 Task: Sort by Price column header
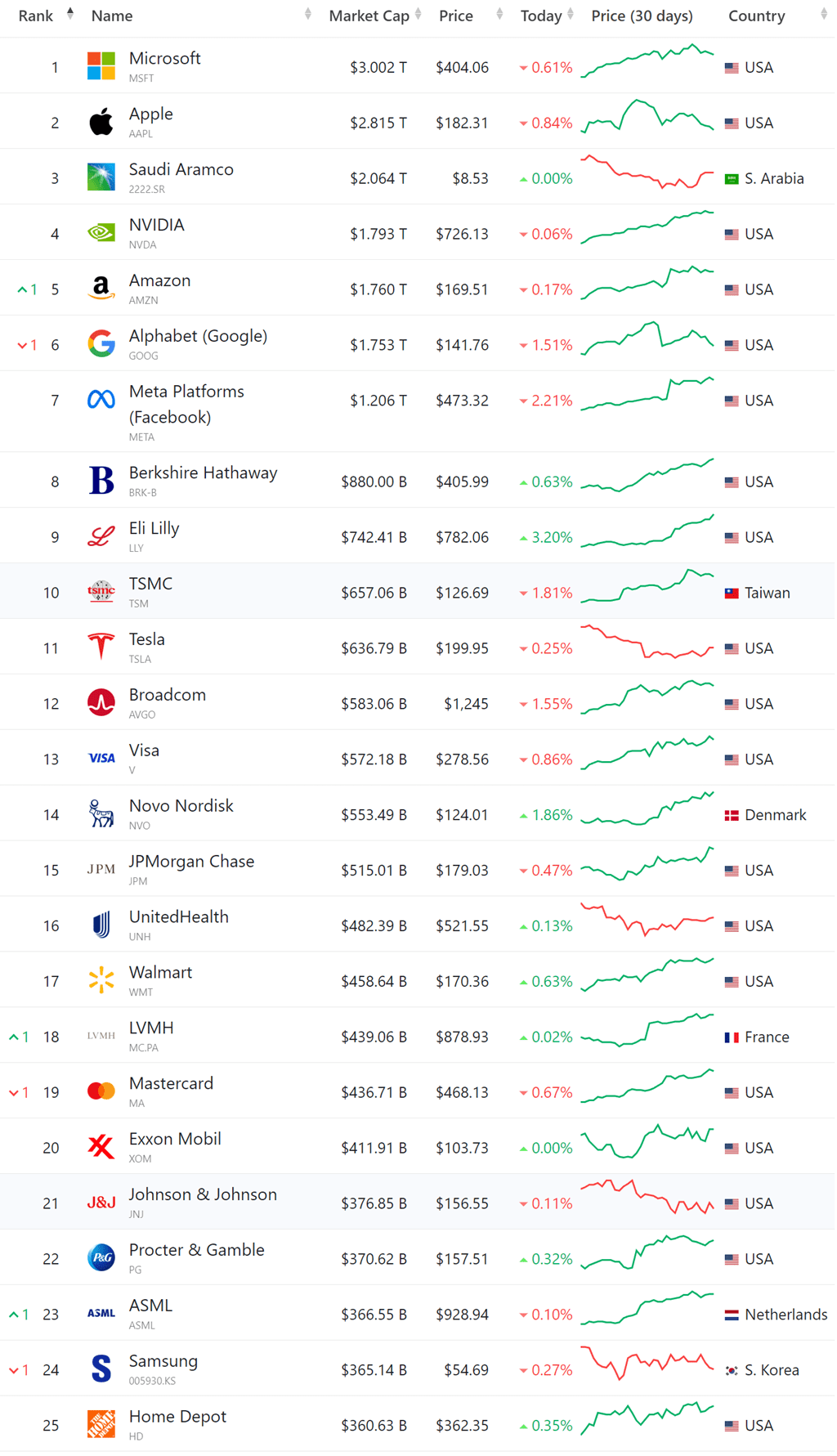[456, 16]
